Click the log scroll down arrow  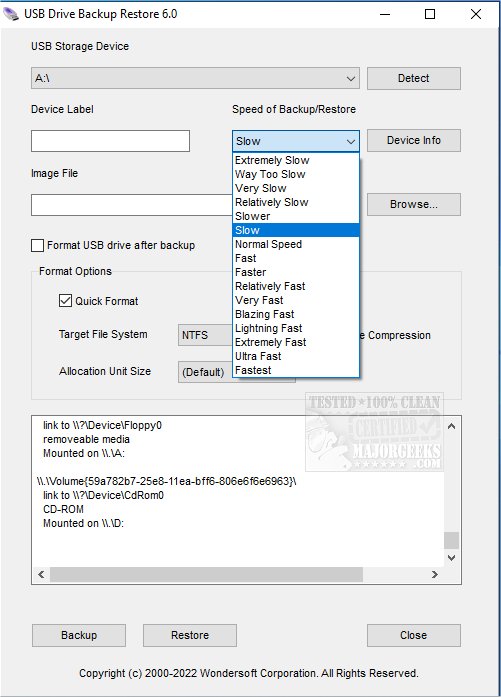[452, 557]
